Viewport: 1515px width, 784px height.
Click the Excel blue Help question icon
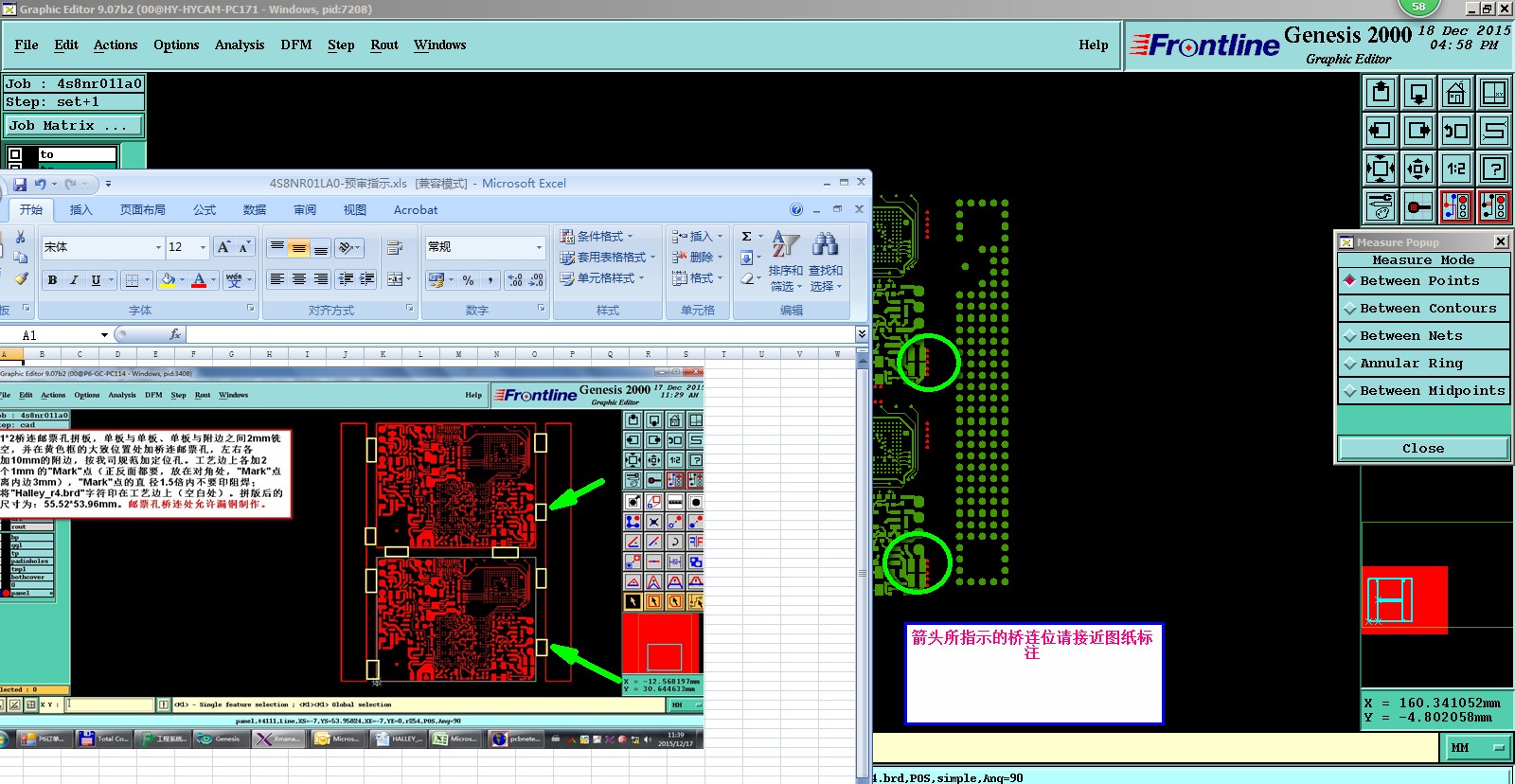tap(796, 209)
